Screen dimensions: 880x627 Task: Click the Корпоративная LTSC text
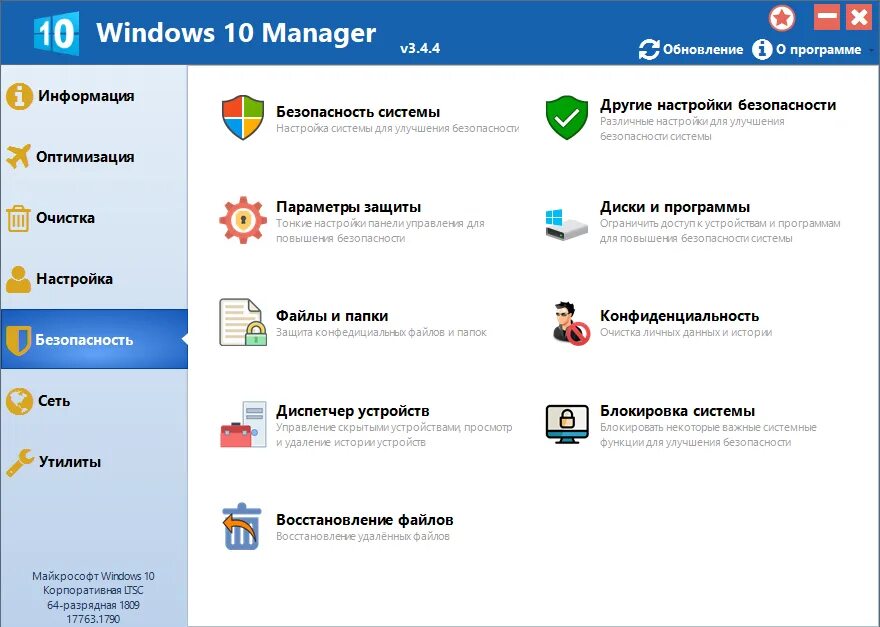coord(93,591)
